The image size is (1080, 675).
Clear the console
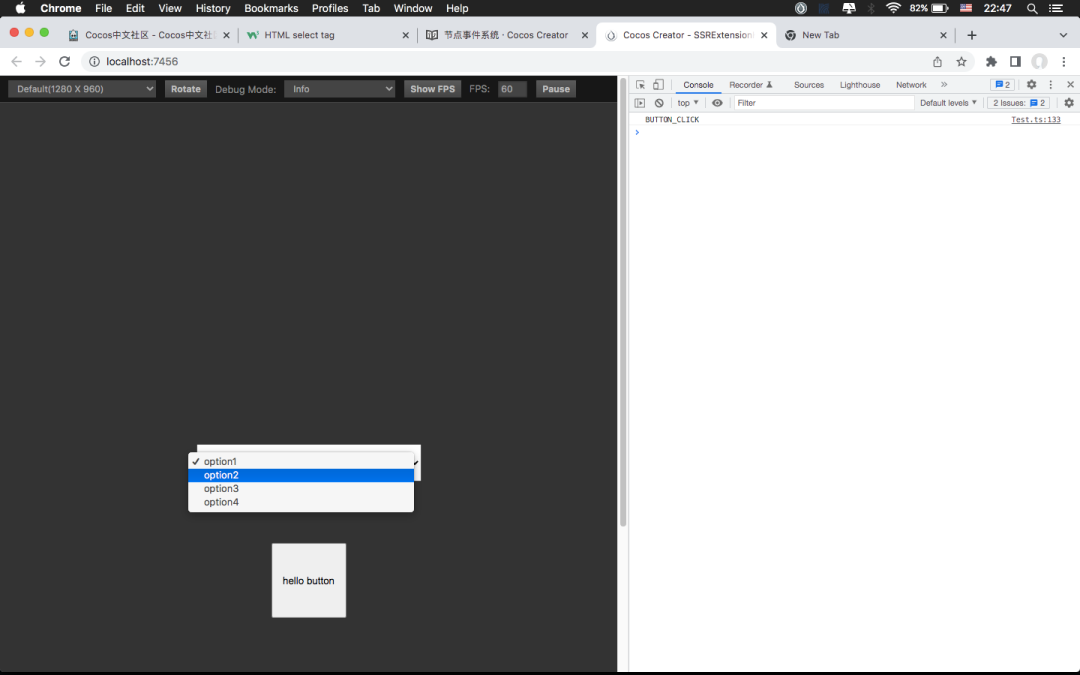click(x=659, y=103)
